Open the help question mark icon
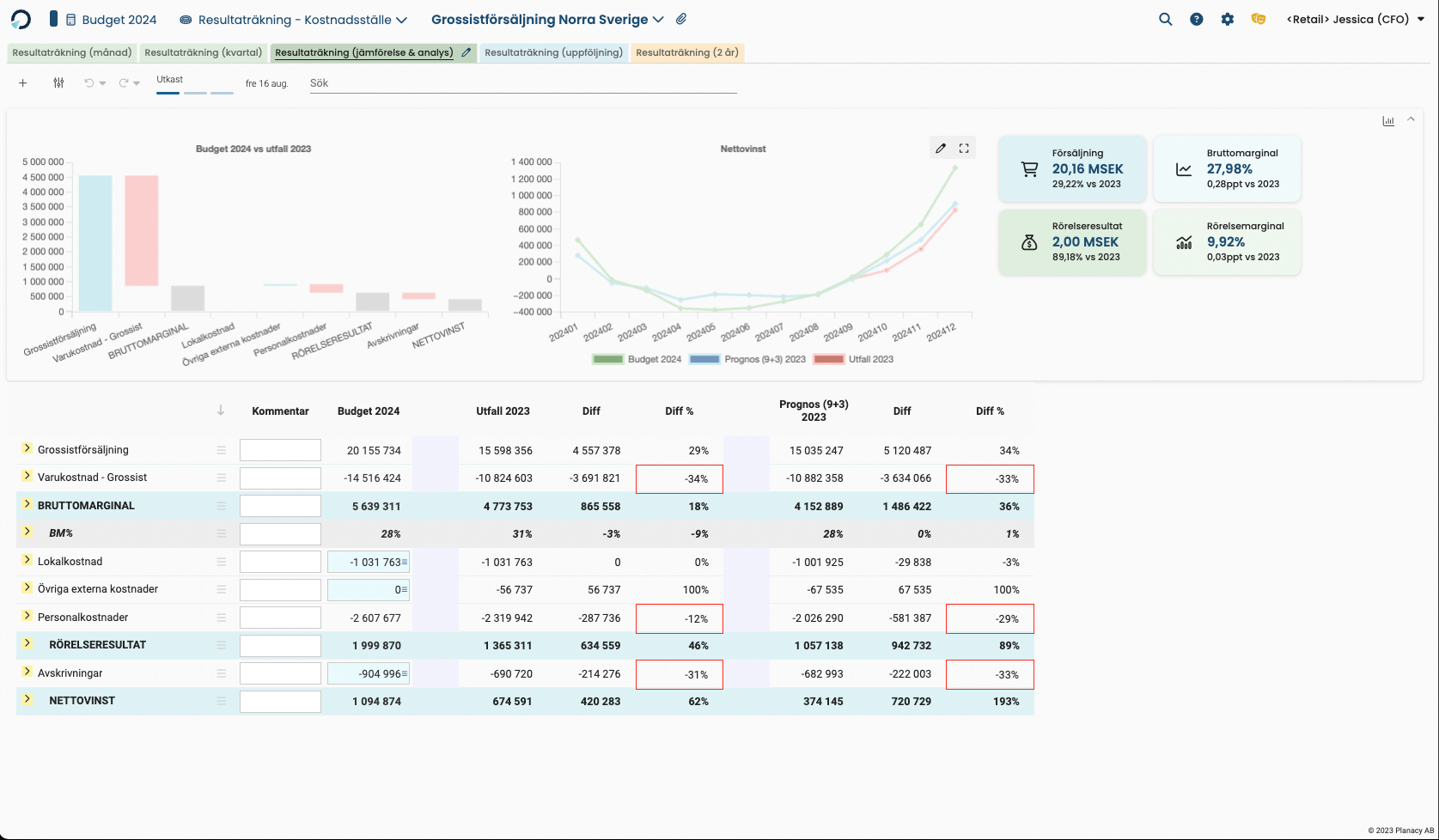This screenshot has height=840, width=1439. pyautogui.click(x=1196, y=19)
